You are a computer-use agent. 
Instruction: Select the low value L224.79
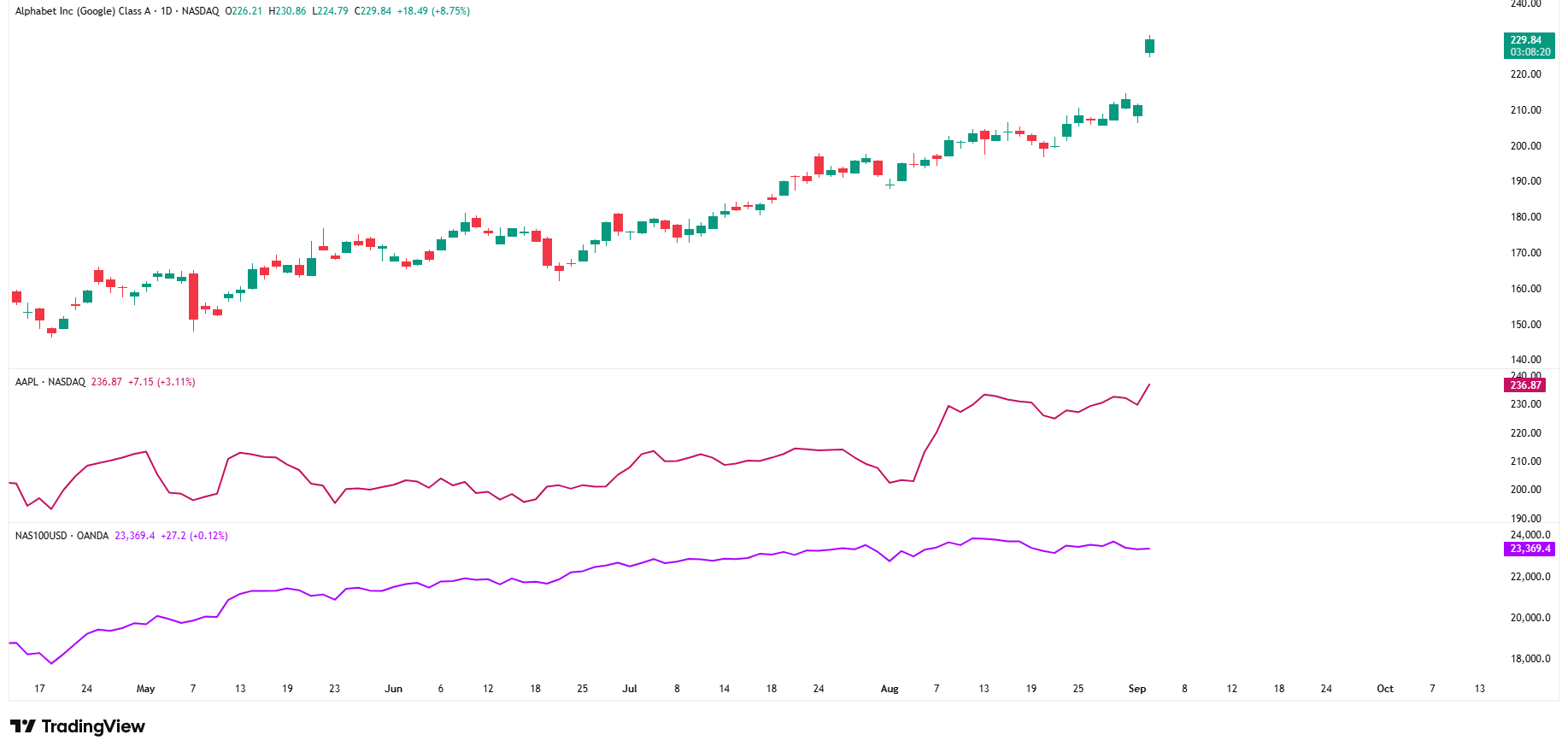(330, 11)
